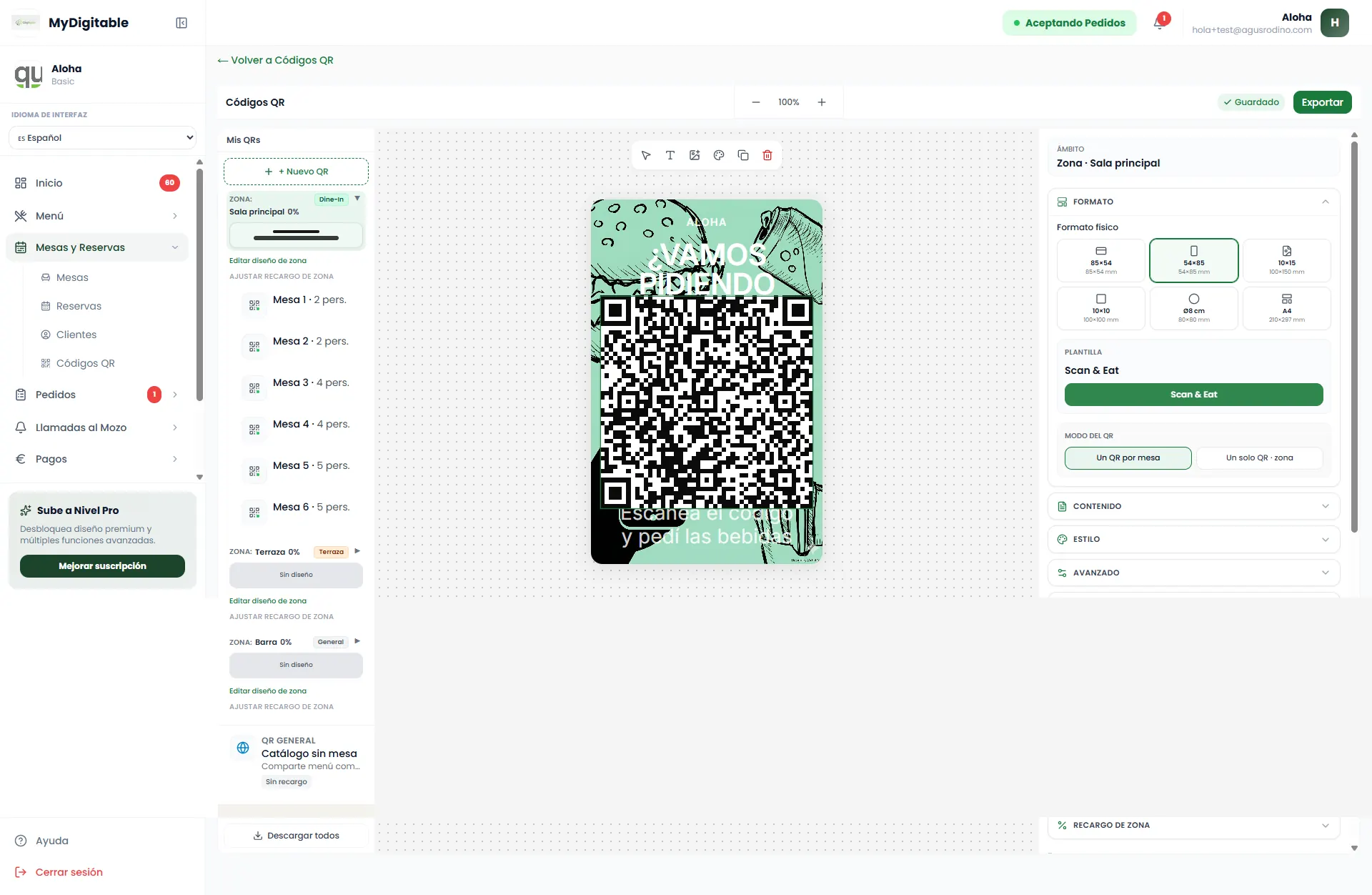The width and height of the screenshot is (1372, 895).
Task: Select the Ø8 cm round format
Action: pos(1194,308)
